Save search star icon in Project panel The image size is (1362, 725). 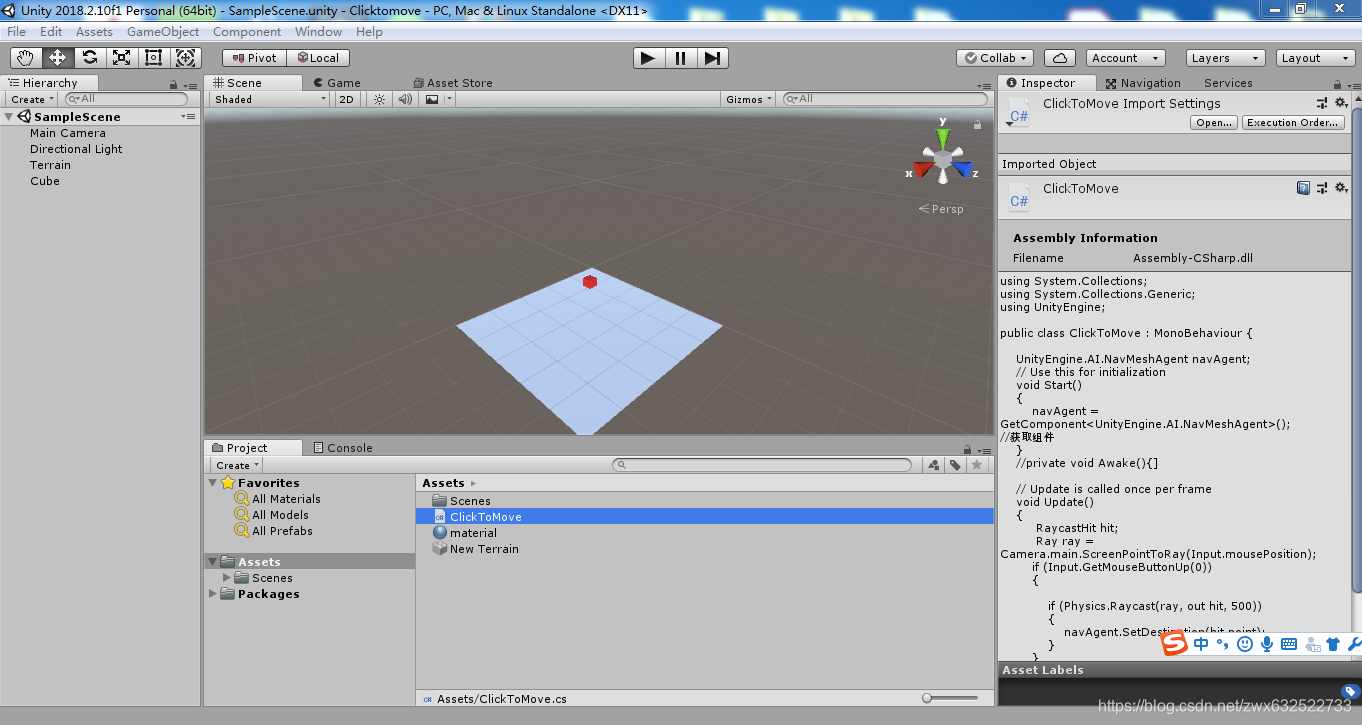977,465
